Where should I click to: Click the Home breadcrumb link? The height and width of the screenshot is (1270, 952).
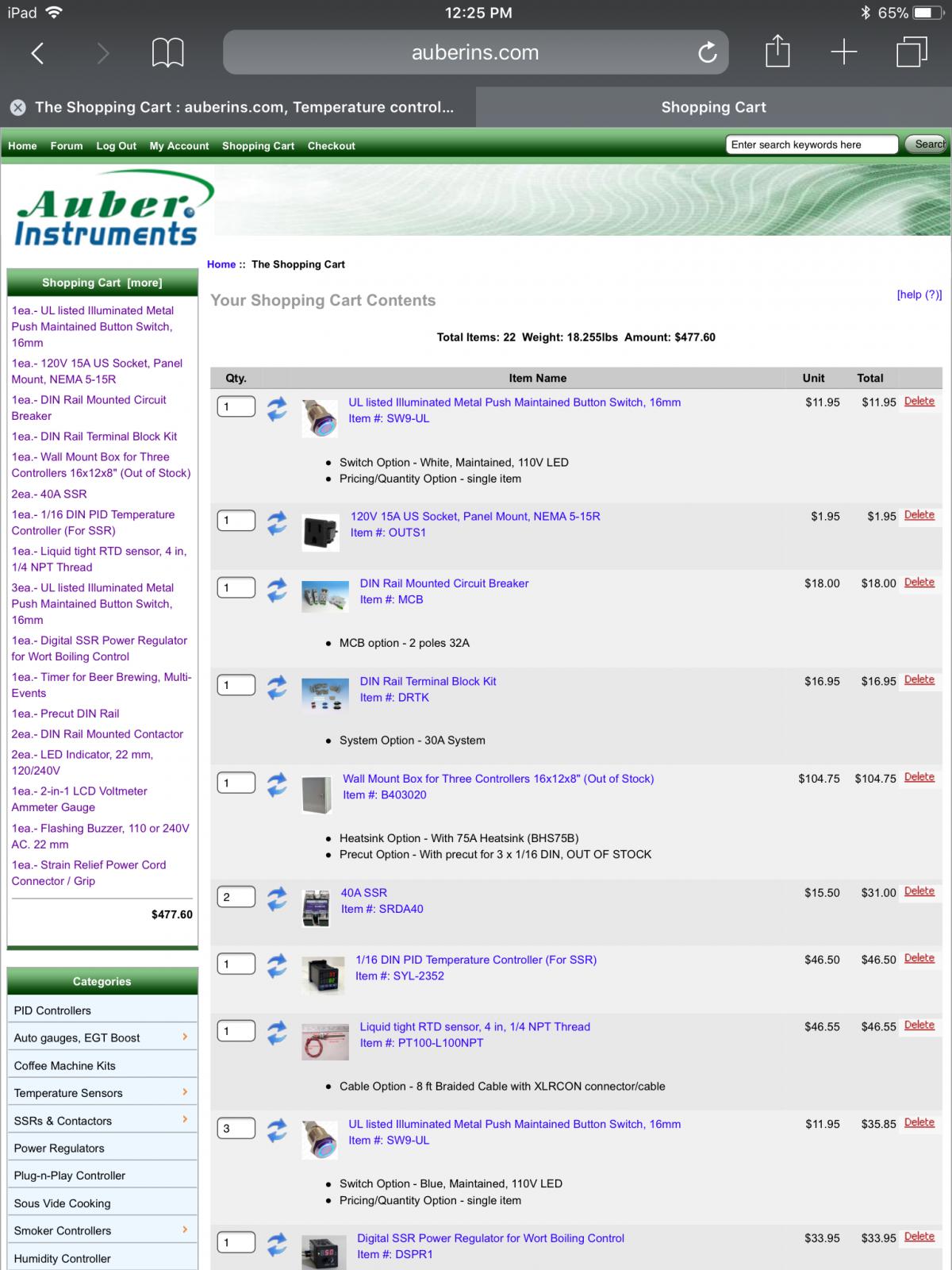coord(221,264)
